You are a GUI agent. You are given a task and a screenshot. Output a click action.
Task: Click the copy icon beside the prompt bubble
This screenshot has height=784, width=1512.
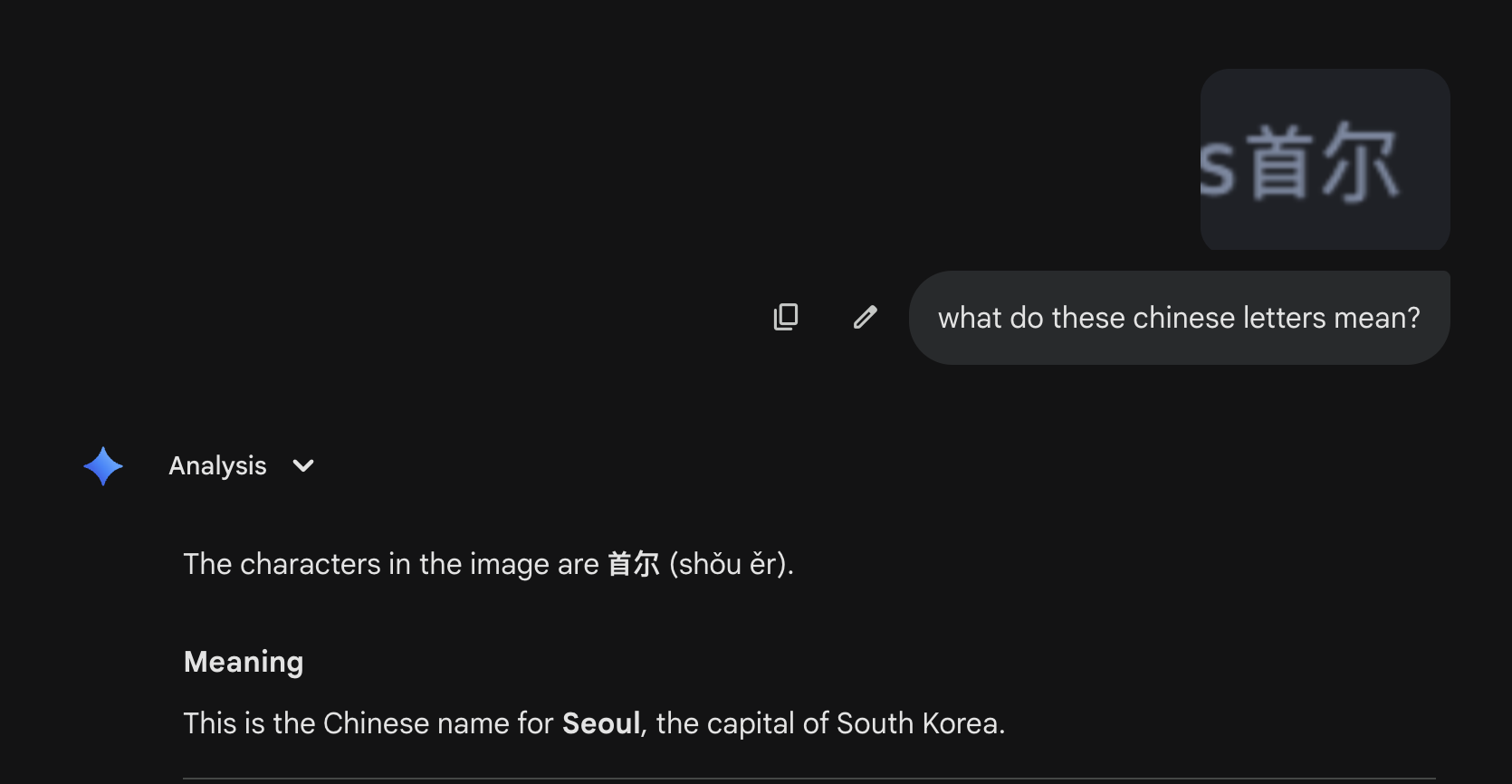pyautogui.click(x=786, y=316)
